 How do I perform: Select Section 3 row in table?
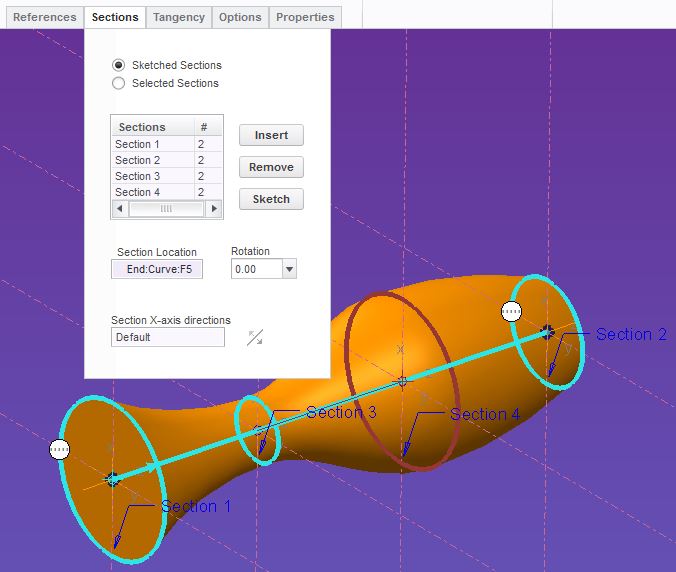pyautogui.click(x=167, y=176)
